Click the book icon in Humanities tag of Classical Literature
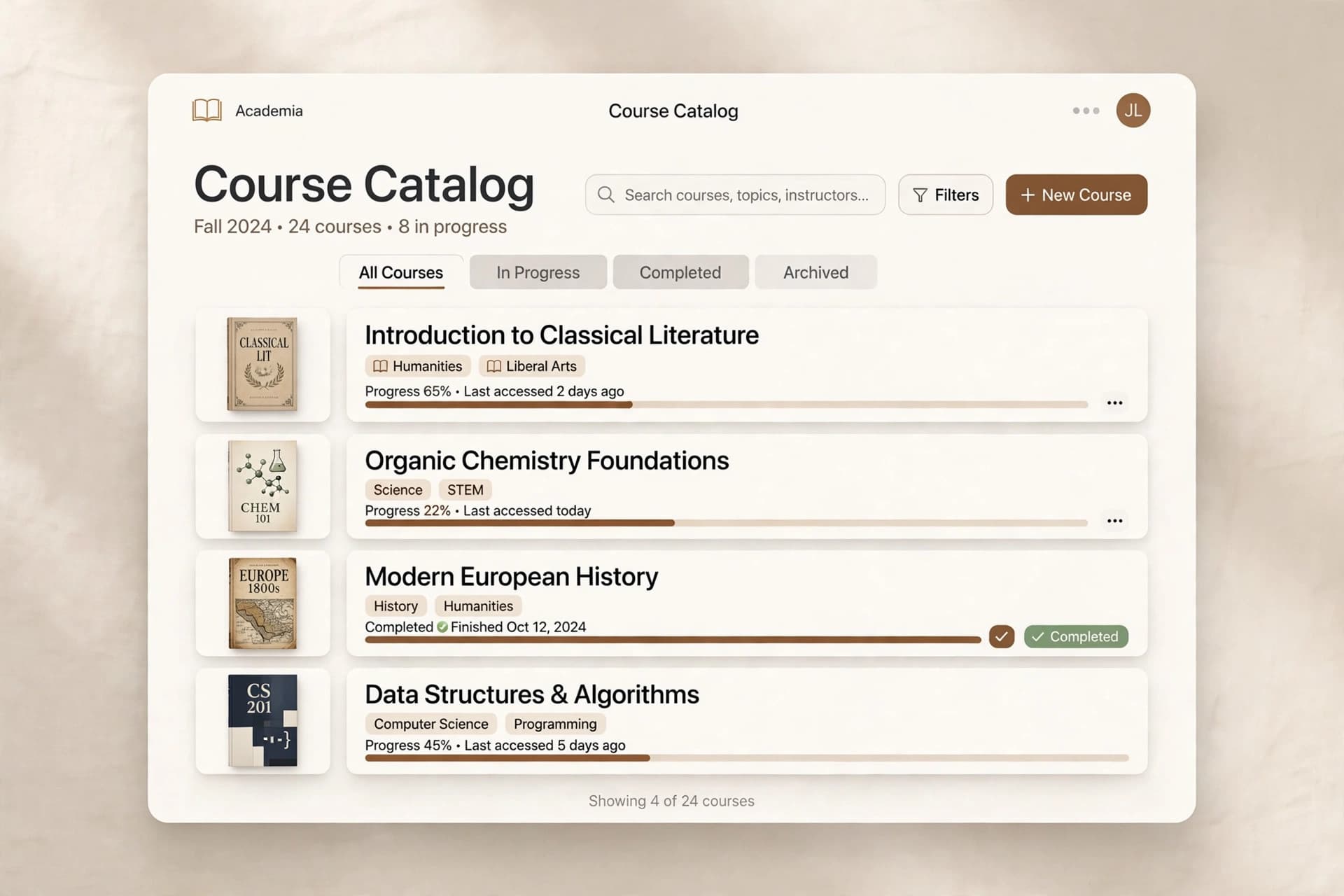 (380, 366)
